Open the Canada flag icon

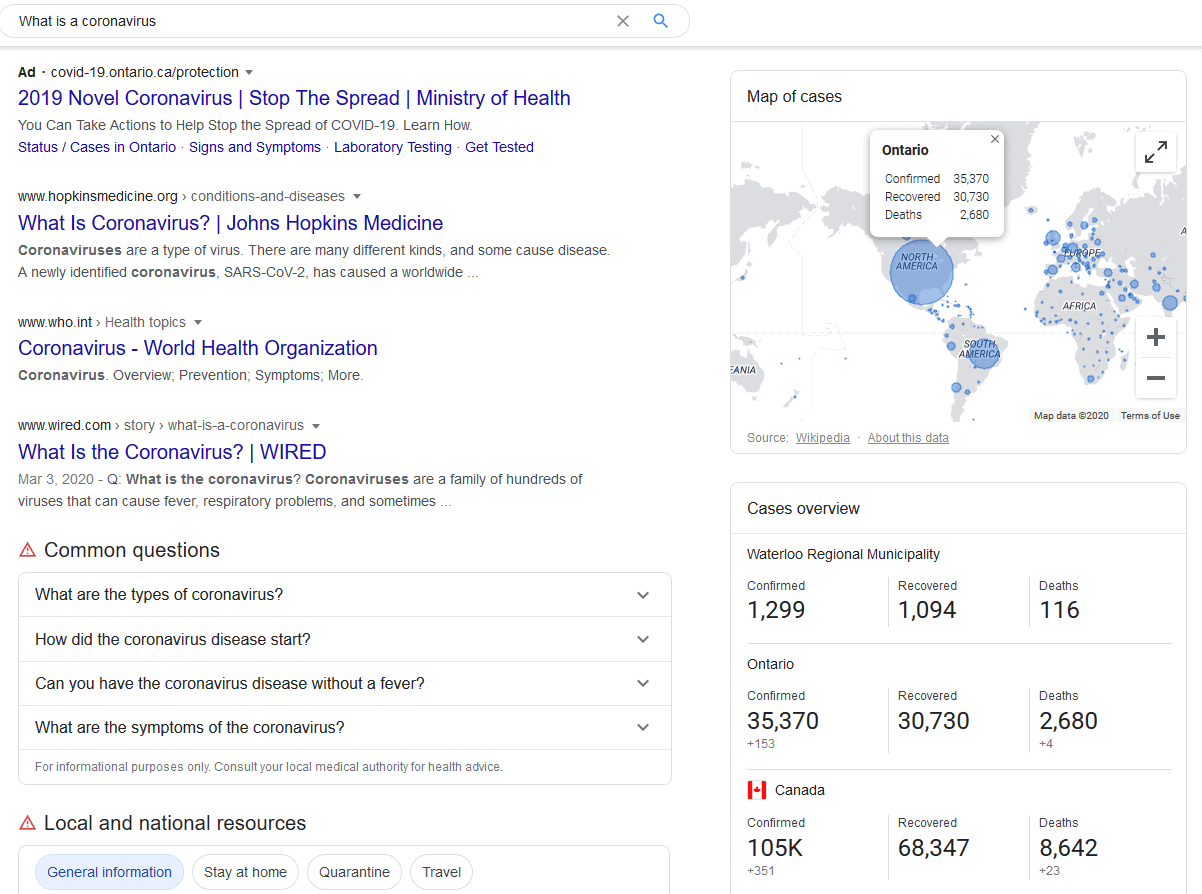[x=757, y=790]
